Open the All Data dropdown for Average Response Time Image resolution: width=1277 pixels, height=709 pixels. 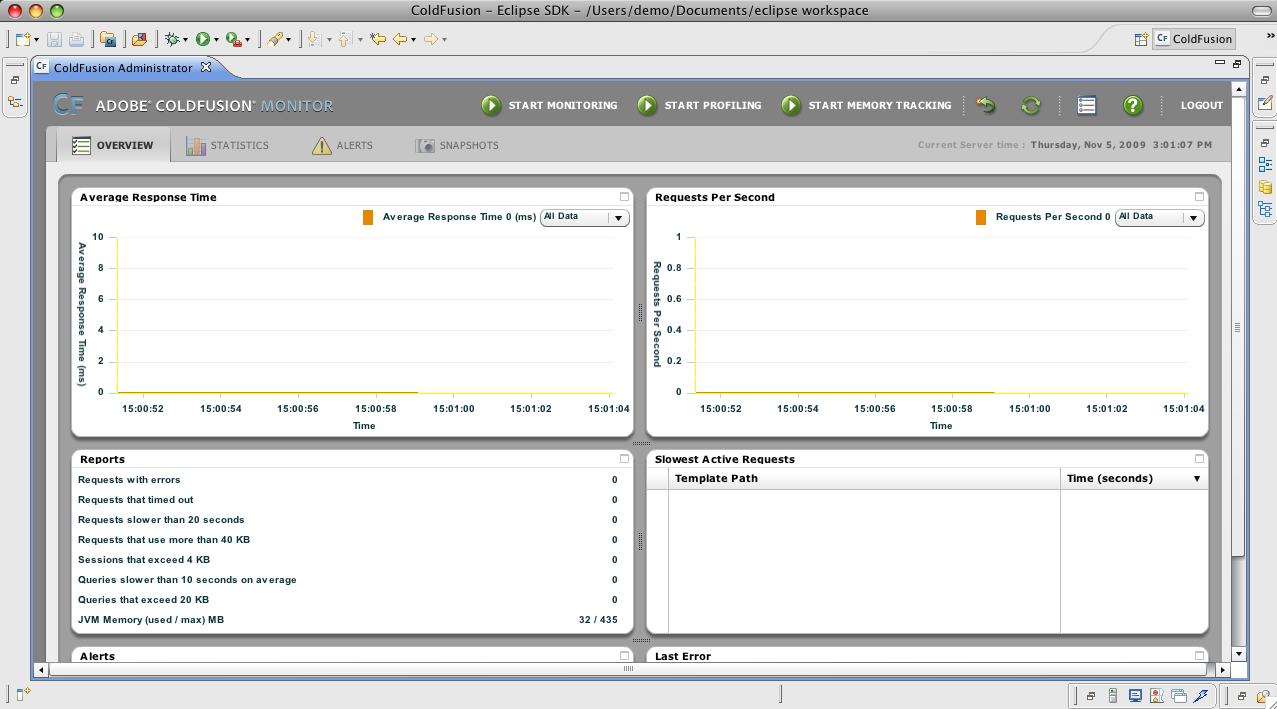pos(584,217)
